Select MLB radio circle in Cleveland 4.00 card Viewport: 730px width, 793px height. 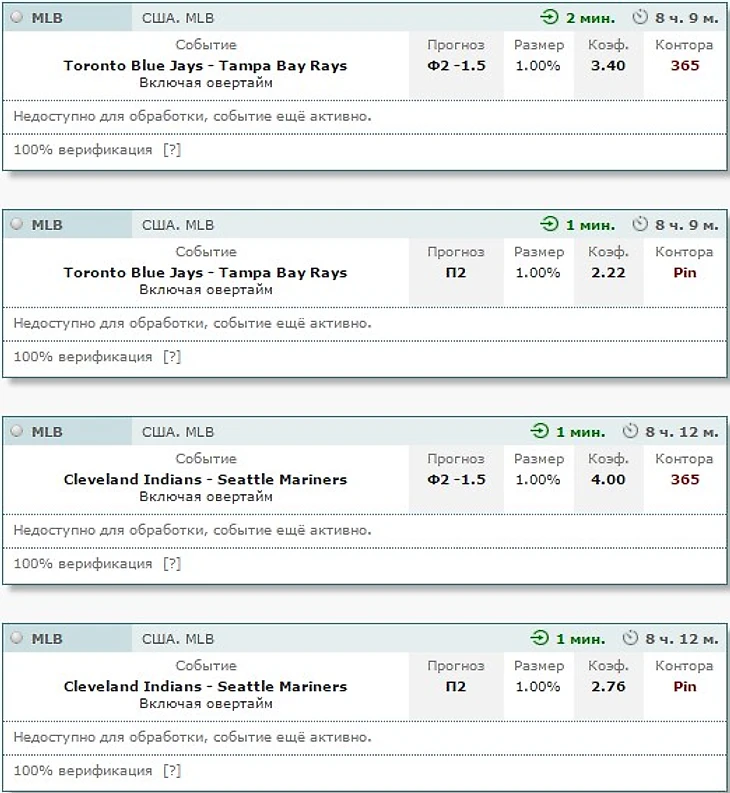pos(16,432)
